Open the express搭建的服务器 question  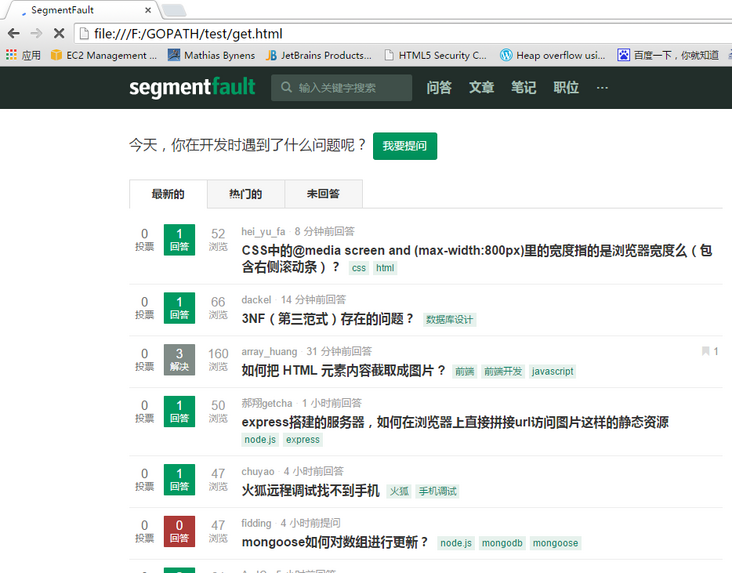tap(455, 422)
